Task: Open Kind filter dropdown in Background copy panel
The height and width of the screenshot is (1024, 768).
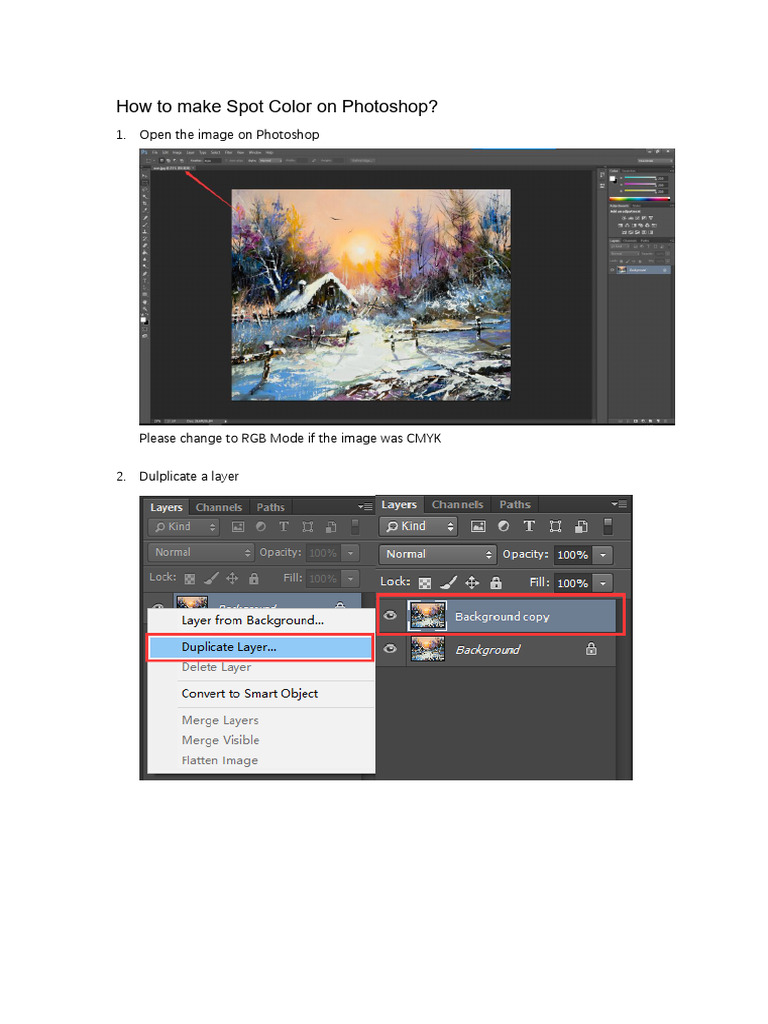Action: (418, 526)
